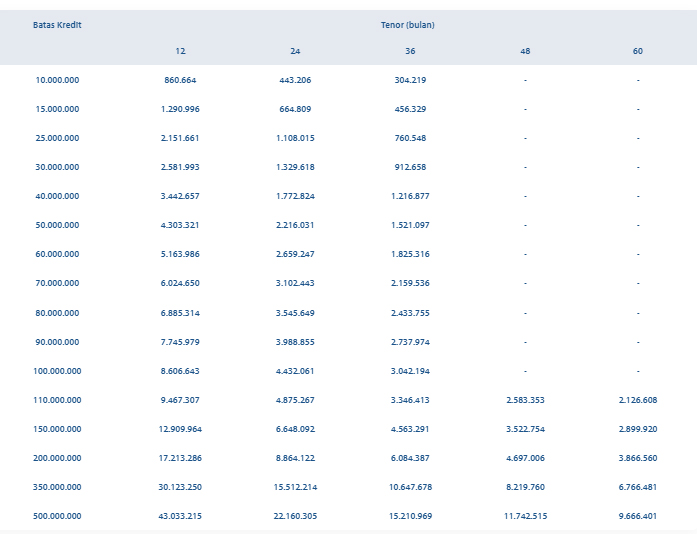Click the Batas Kredit column header
This screenshot has height=534, width=697.
click(57, 25)
